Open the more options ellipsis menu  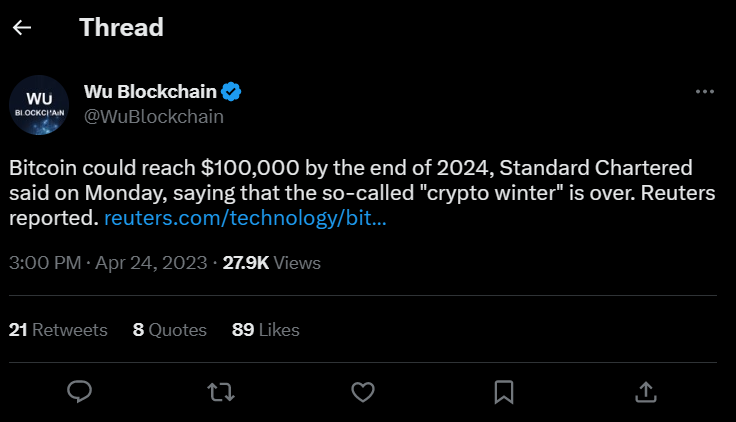tap(704, 91)
